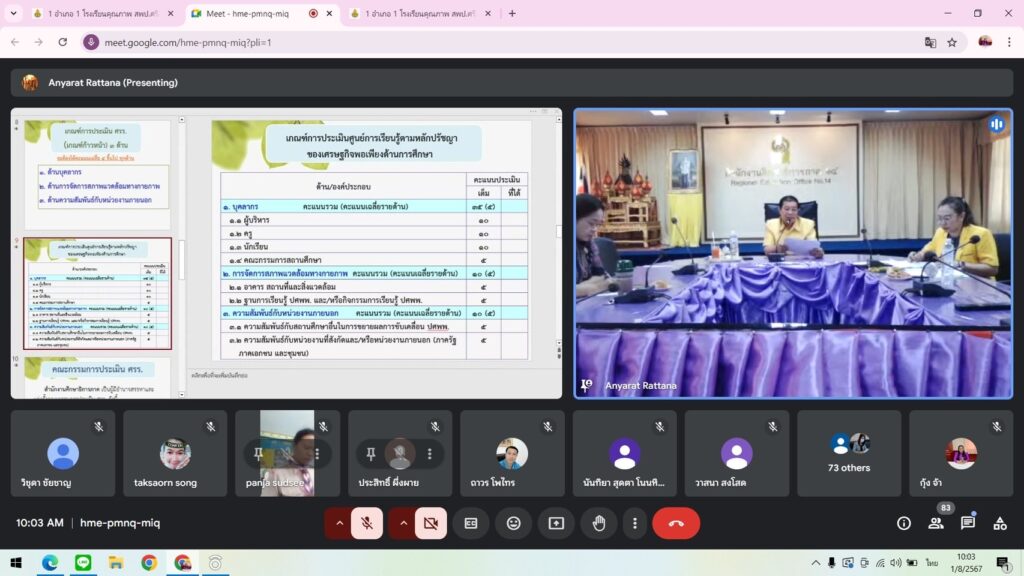Open the meeting details info icon
This screenshot has height=576, width=1024.
tap(904, 523)
